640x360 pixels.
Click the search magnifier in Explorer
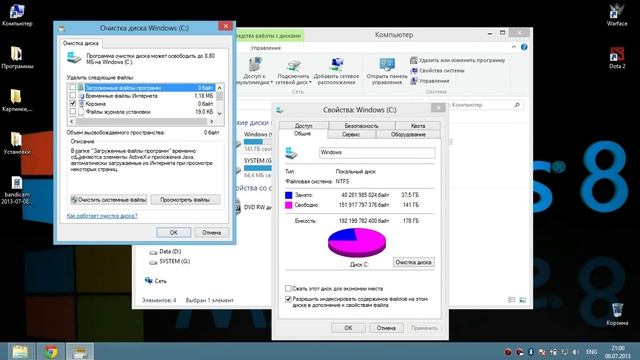coord(517,105)
